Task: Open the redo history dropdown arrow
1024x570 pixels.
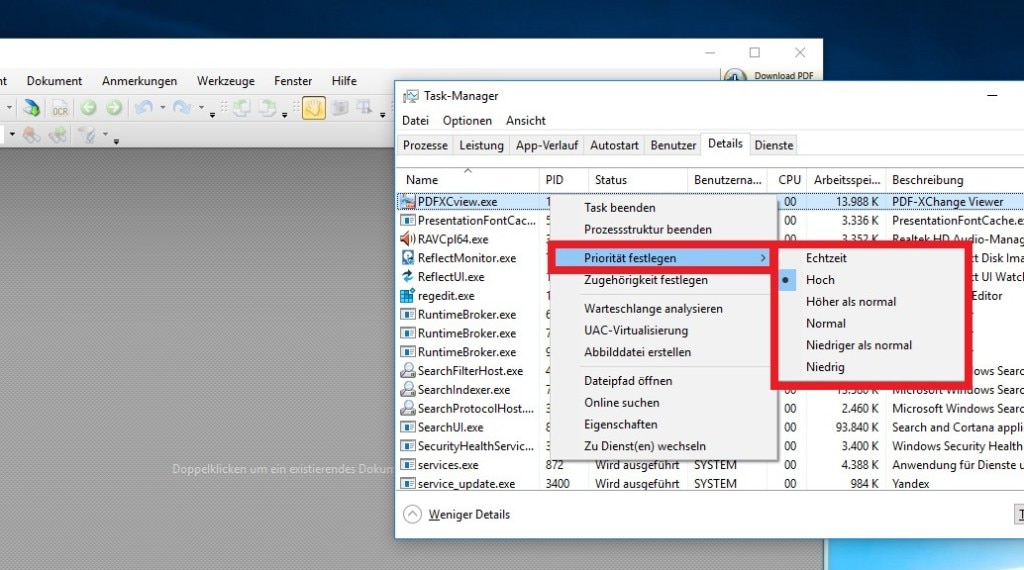Action: [201, 108]
